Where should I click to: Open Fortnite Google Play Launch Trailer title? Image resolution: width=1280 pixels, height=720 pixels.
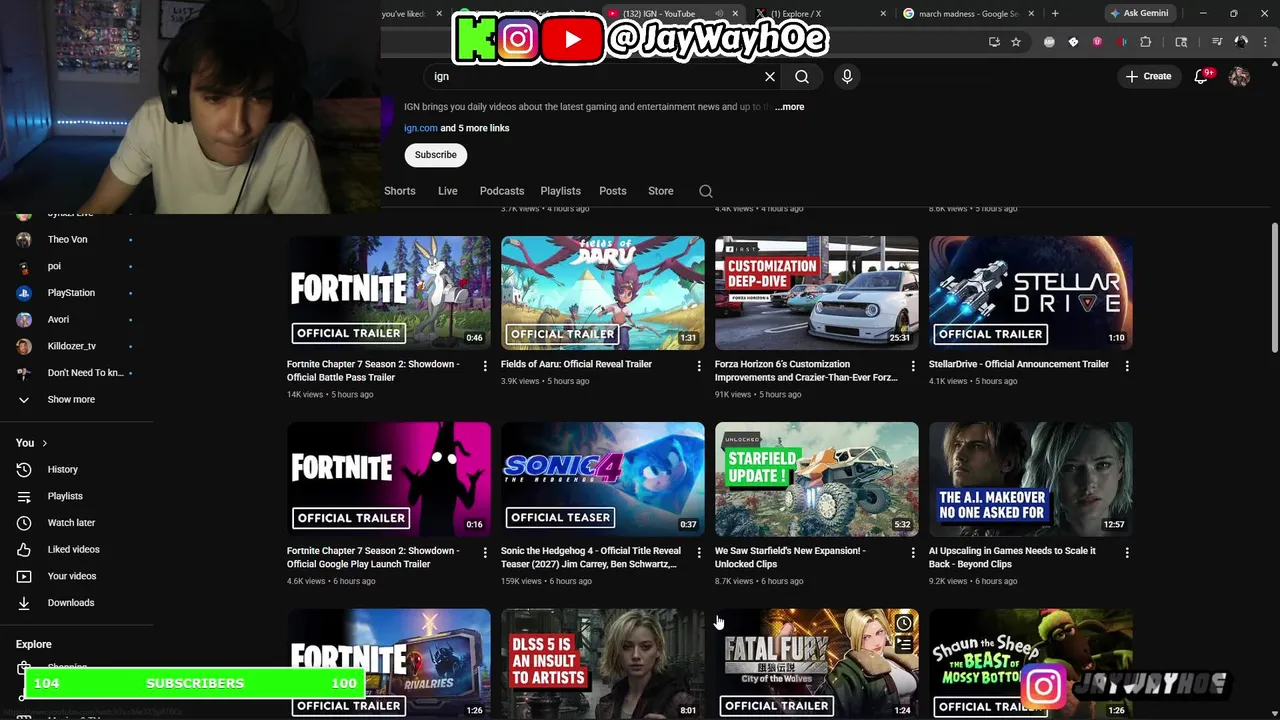click(x=373, y=557)
